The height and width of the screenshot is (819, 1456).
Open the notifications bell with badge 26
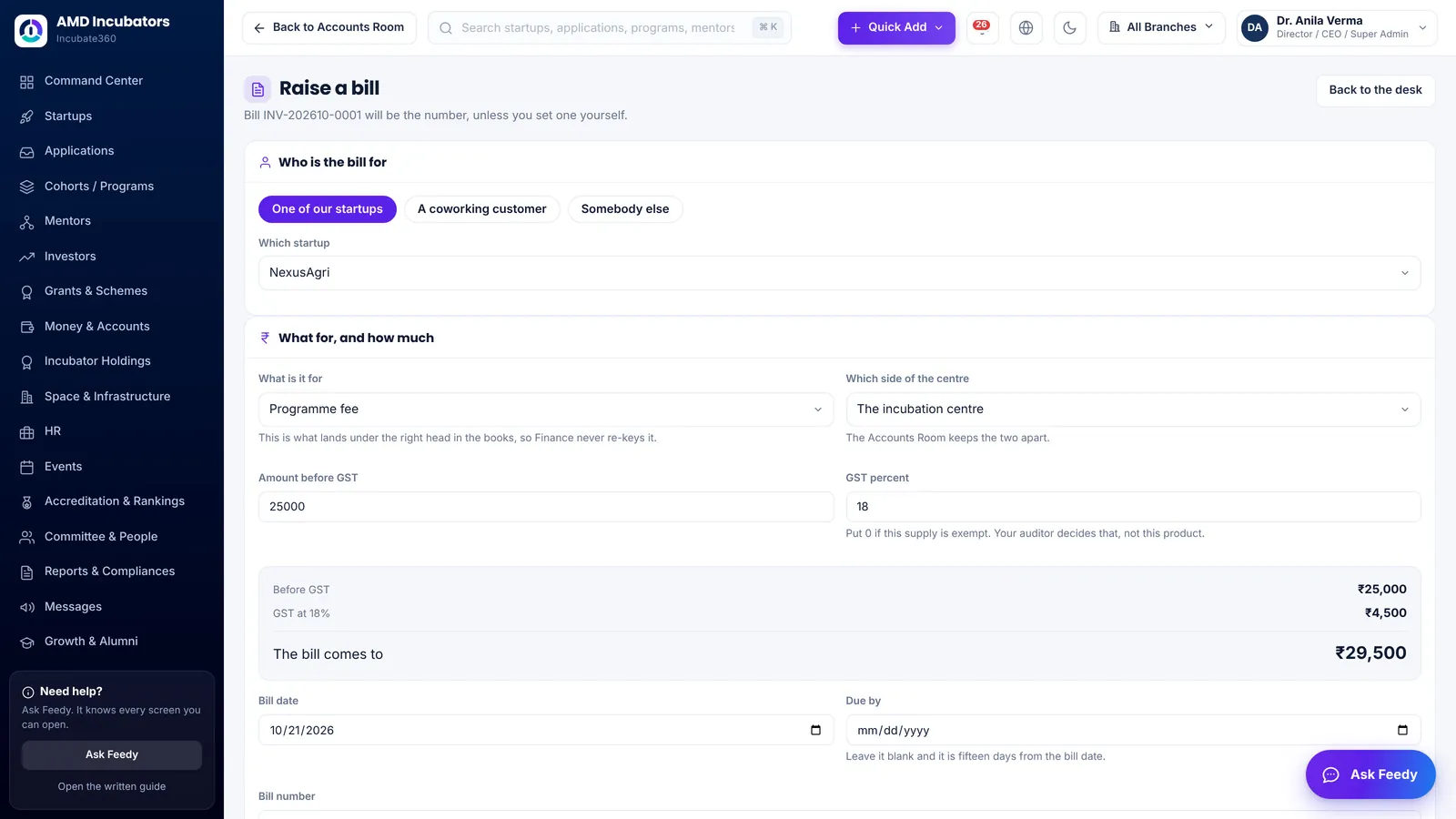982,28
